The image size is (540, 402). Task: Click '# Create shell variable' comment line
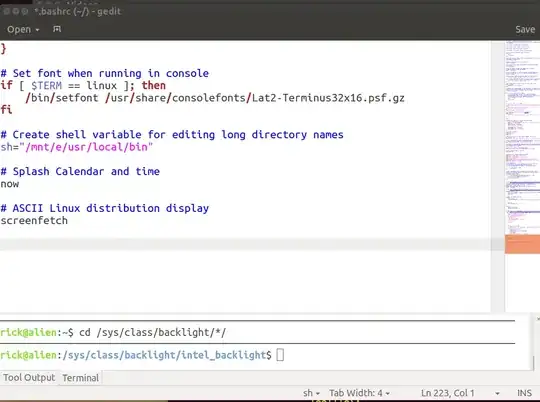coord(172,135)
